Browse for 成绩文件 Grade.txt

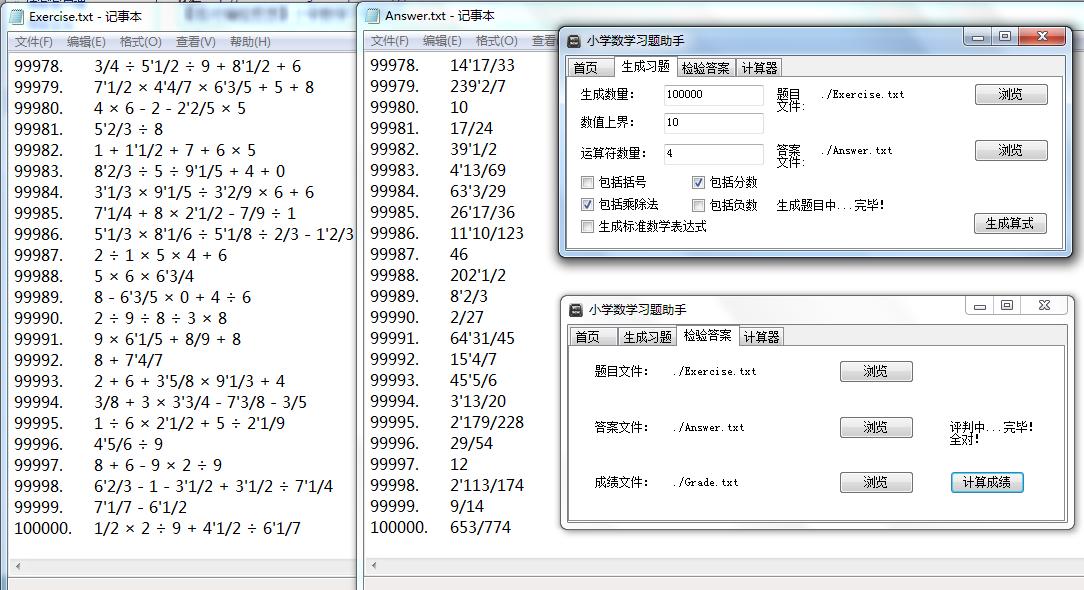click(x=876, y=483)
